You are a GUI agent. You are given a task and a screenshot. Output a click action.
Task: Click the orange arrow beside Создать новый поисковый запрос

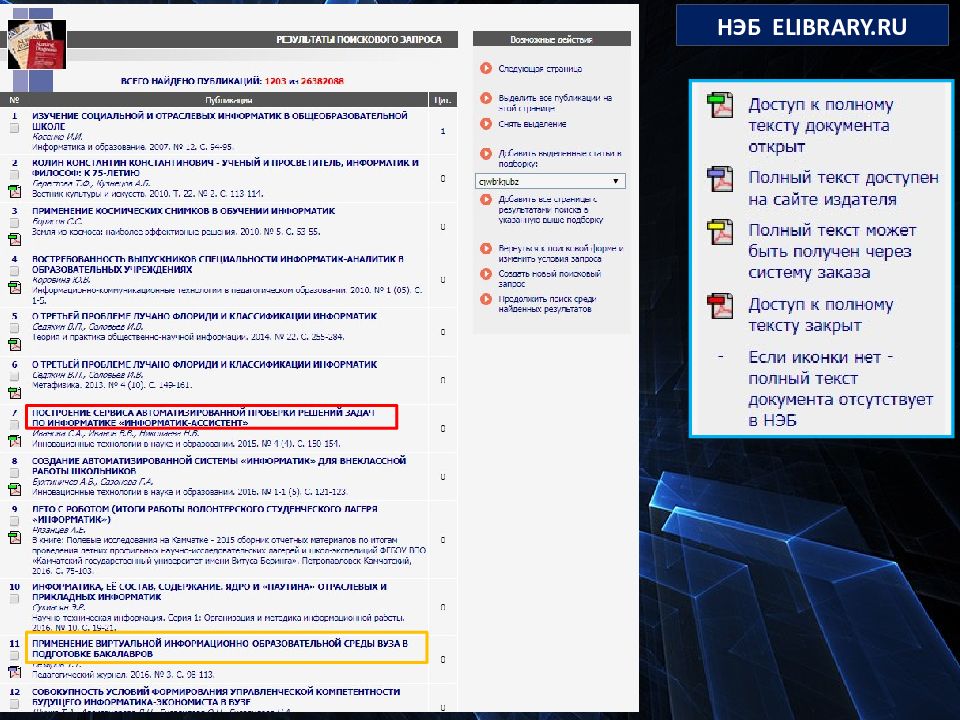pos(486,274)
